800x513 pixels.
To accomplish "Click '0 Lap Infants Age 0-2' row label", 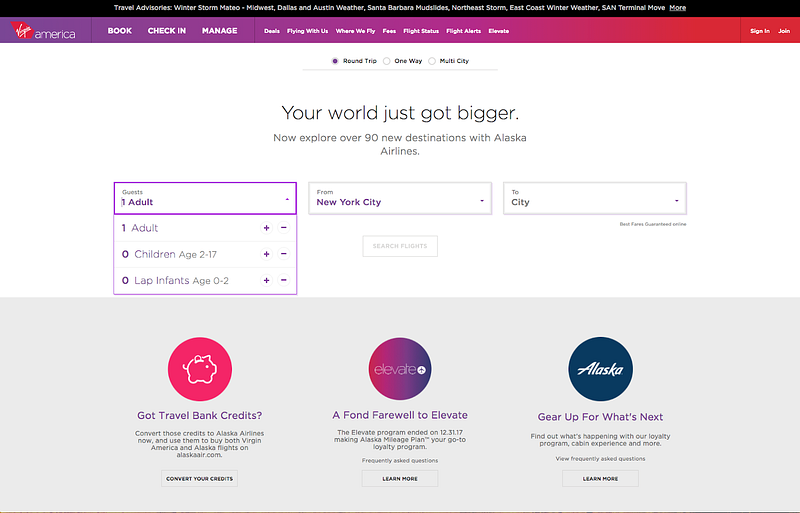I will (x=176, y=281).
